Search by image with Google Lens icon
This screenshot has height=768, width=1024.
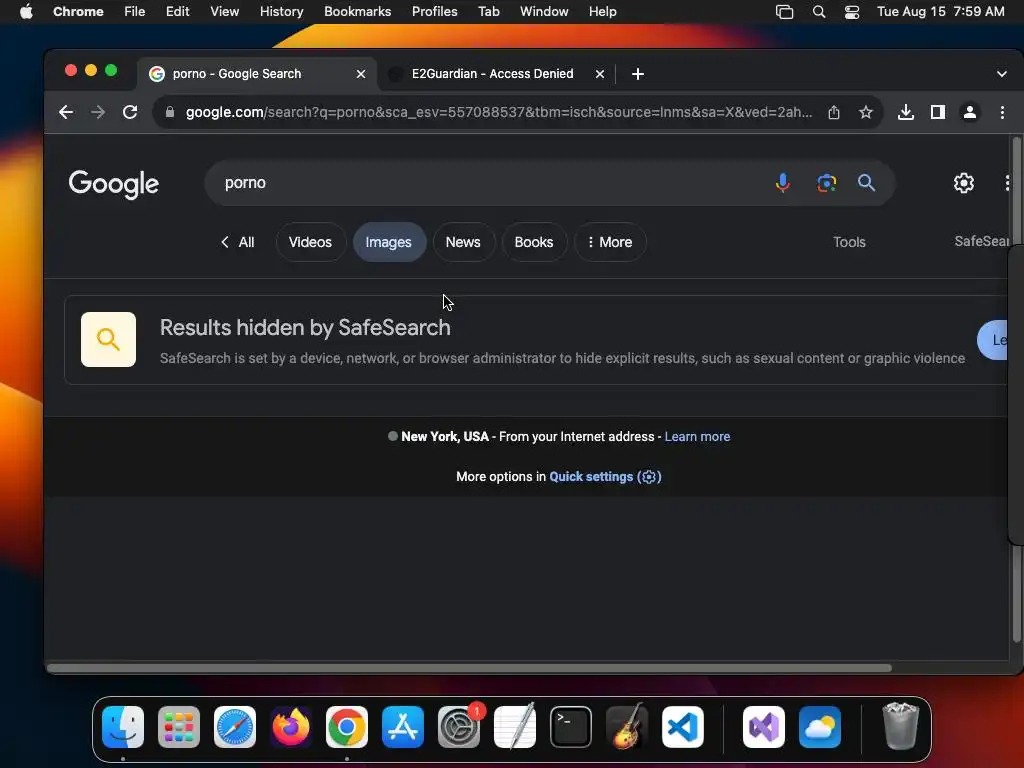tap(827, 183)
